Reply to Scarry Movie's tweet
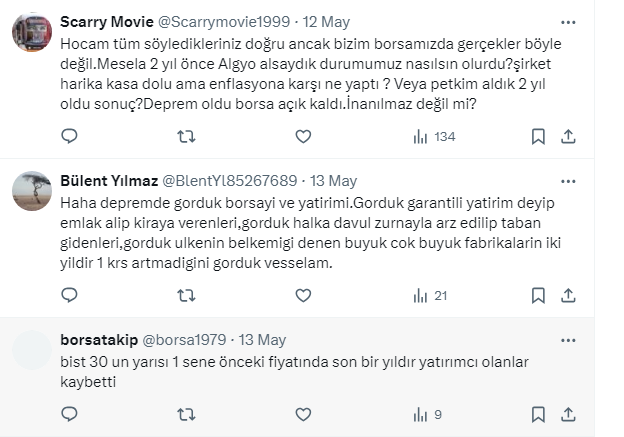Viewport: 624px width, 437px height. pyautogui.click(x=69, y=136)
